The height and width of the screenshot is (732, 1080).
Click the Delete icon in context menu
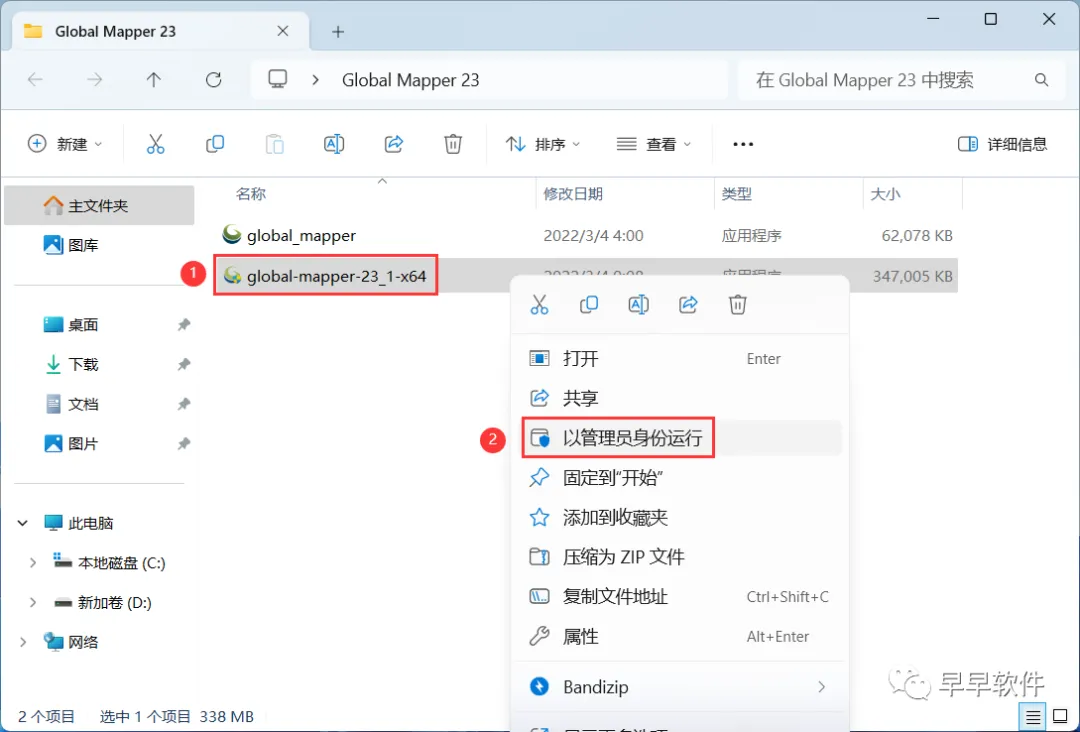tap(738, 304)
